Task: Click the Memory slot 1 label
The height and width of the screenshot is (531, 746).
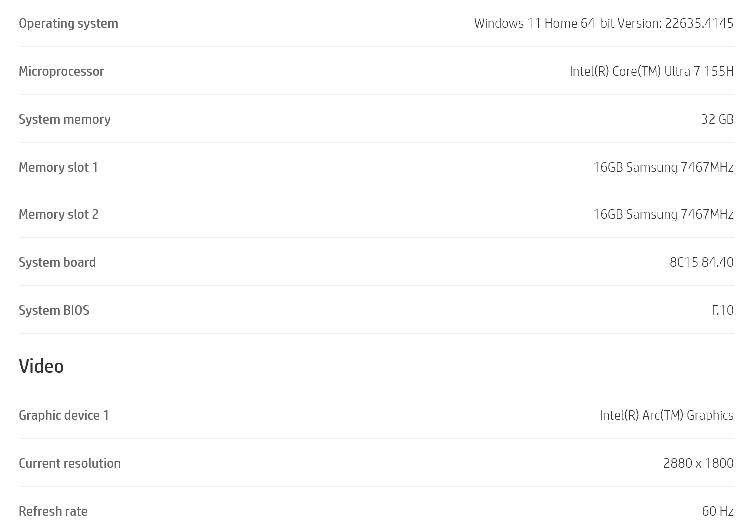Action: click(58, 168)
